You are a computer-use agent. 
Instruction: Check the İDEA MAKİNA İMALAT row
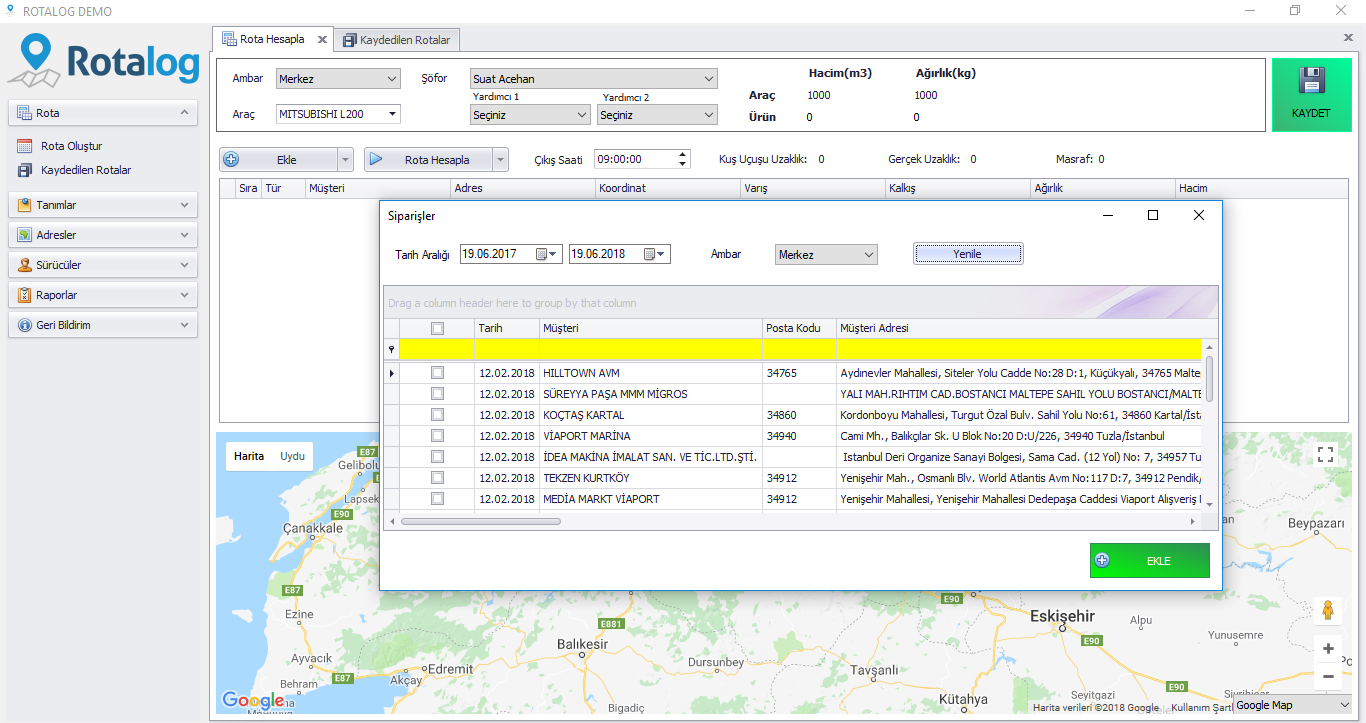437,457
